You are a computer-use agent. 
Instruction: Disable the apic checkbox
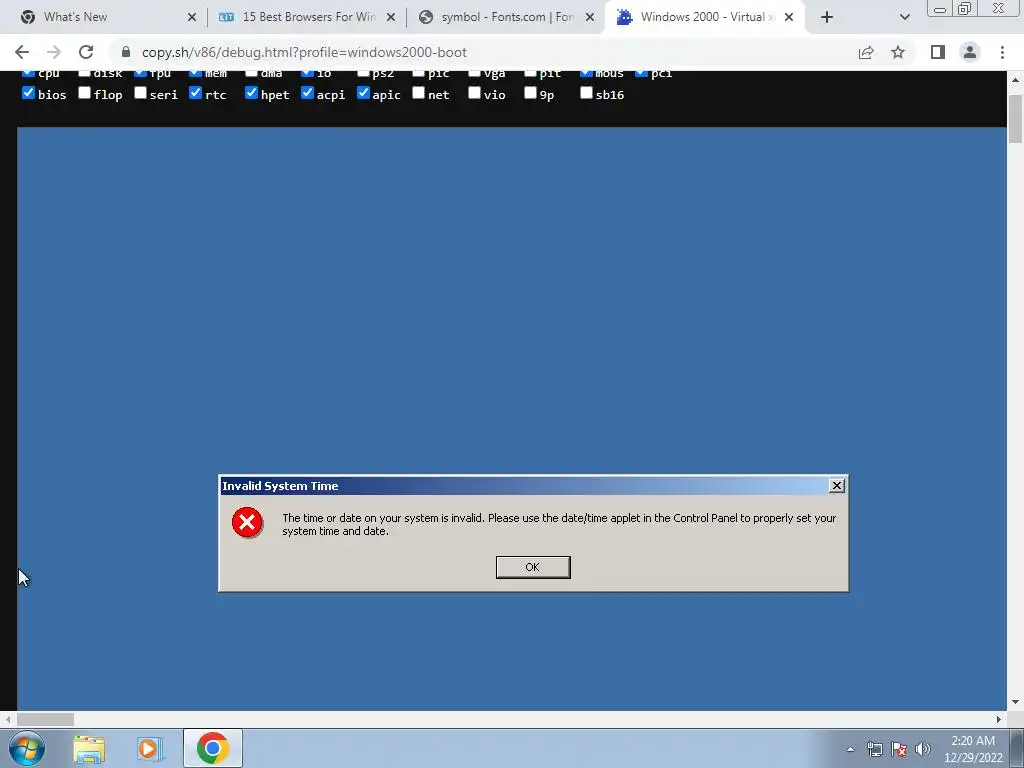click(363, 93)
